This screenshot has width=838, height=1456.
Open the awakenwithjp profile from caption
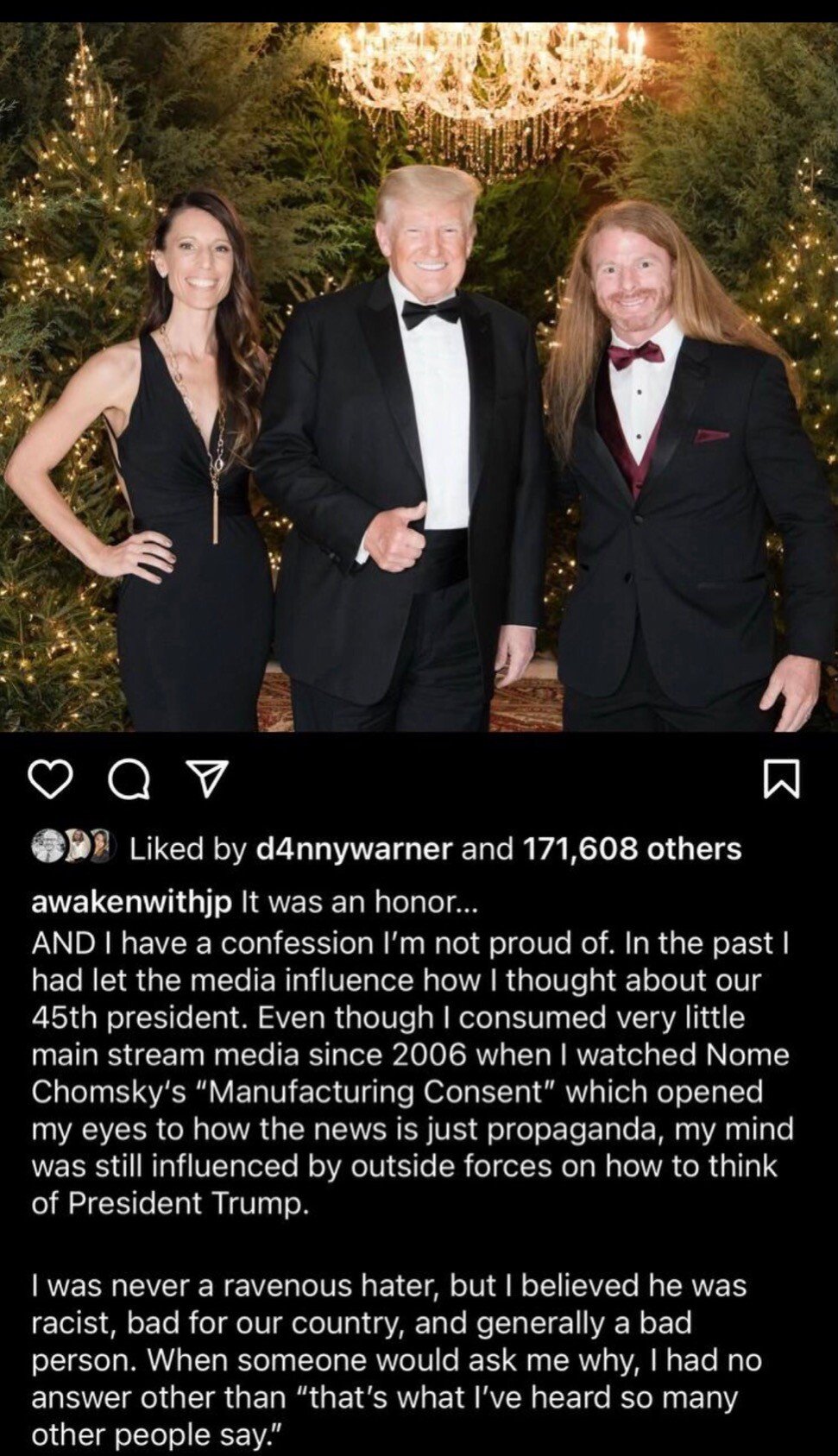(132, 904)
